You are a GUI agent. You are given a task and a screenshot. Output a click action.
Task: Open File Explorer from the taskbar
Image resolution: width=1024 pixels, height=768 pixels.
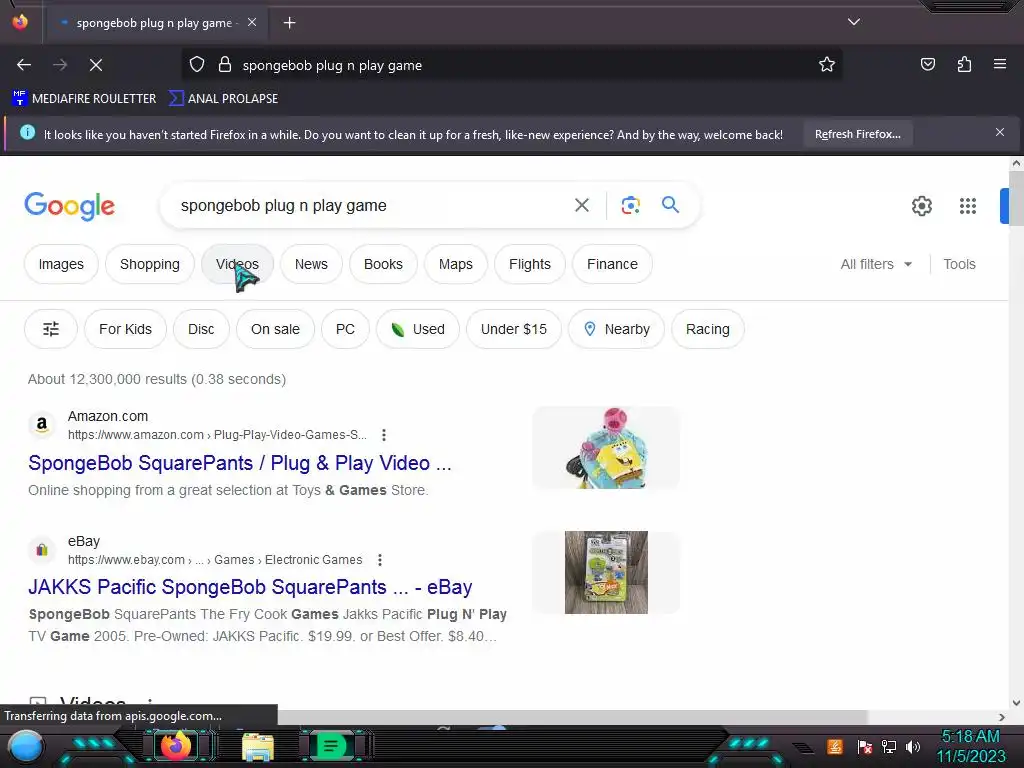(x=258, y=747)
